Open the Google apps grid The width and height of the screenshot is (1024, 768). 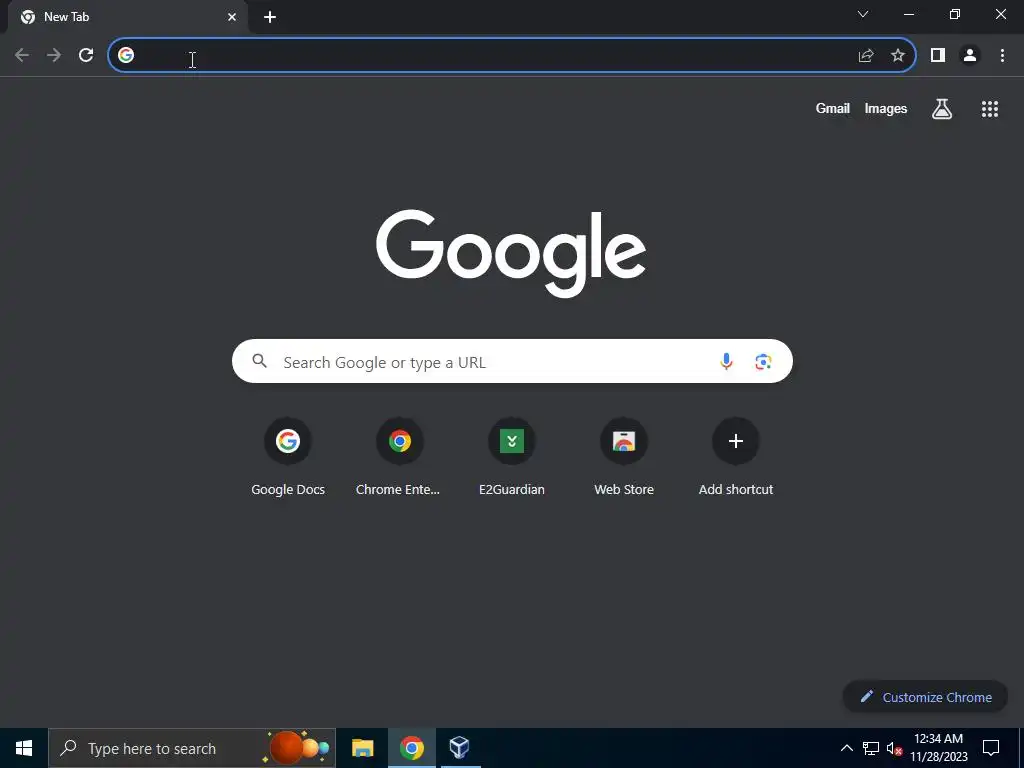pyautogui.click(x=990, y=109)
